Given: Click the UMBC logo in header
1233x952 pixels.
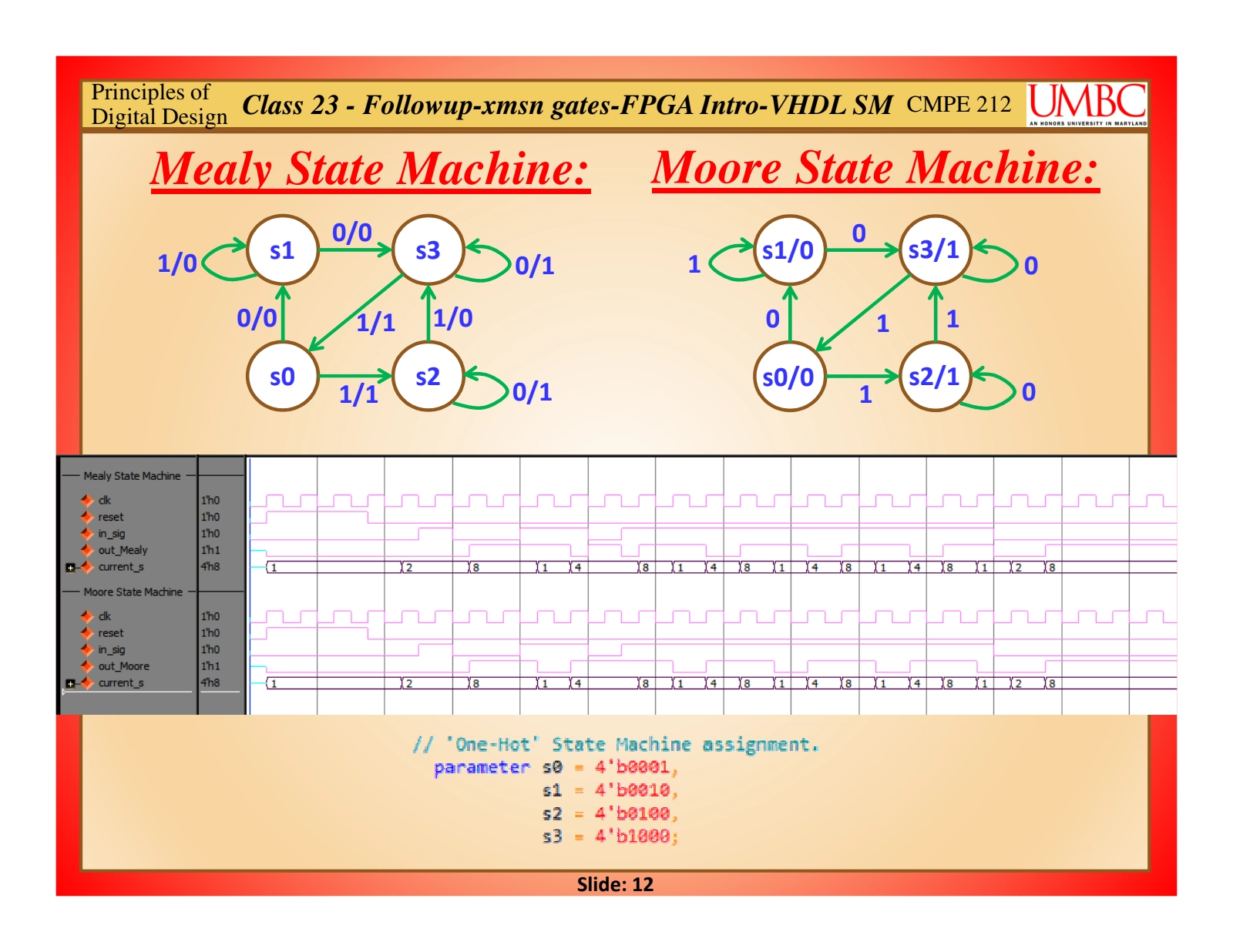Looking at the screenshot, I should pos(1087,104).
